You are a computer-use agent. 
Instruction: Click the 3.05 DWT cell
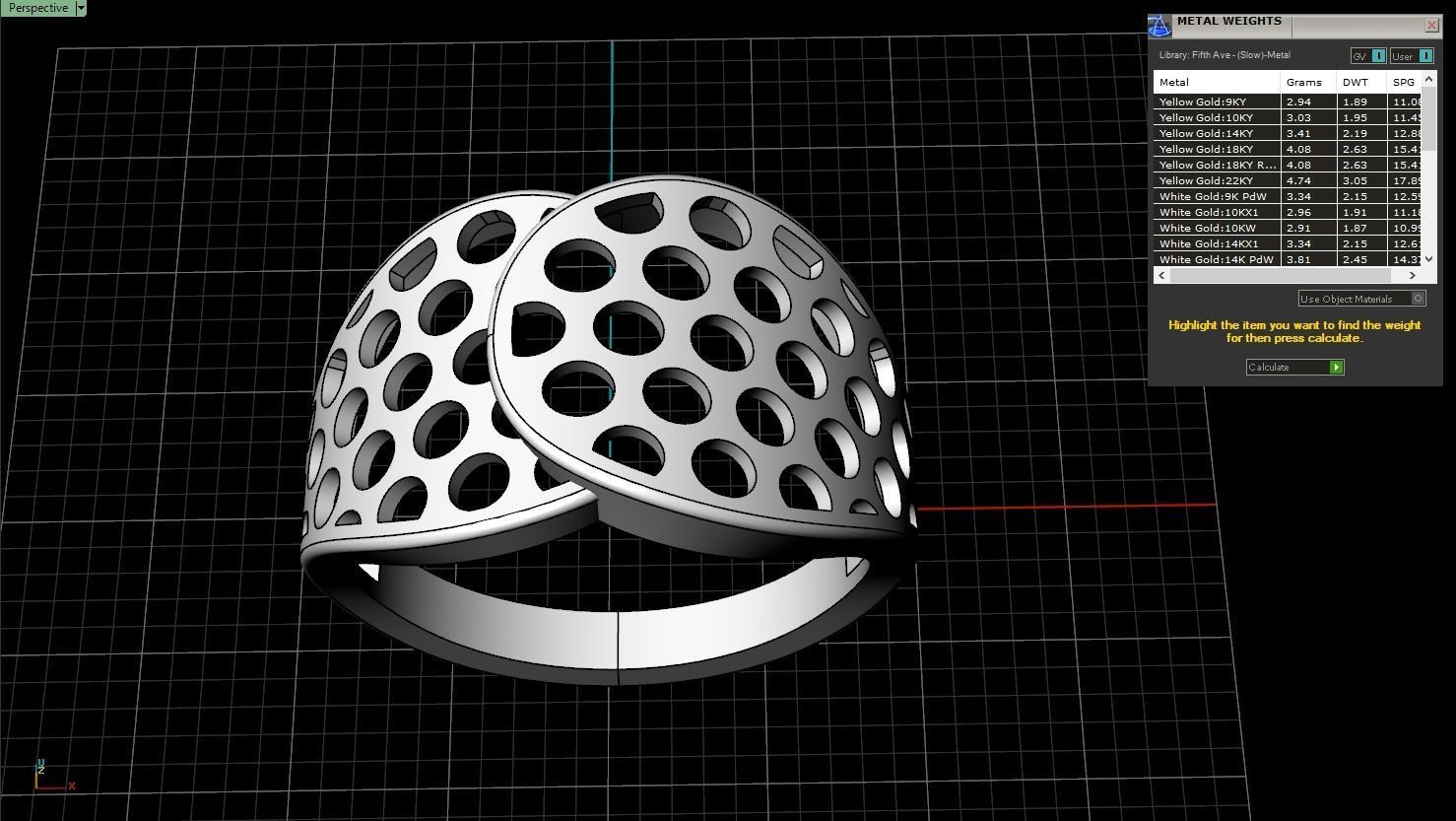(1361, 180)
